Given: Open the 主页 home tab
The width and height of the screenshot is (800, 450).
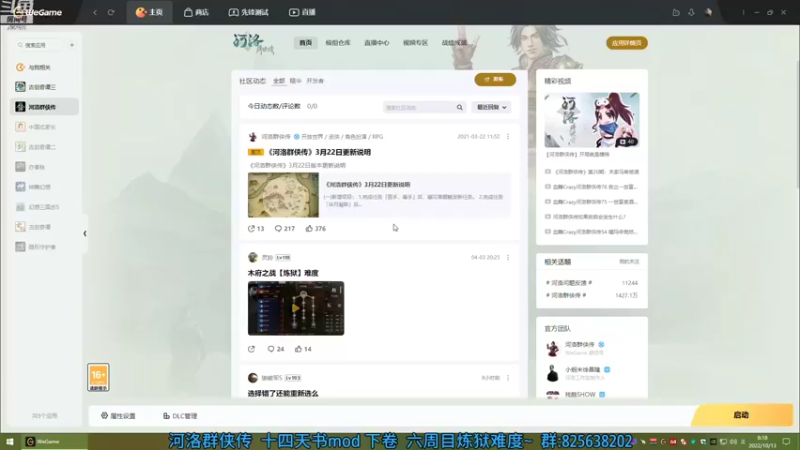Looking at the screenshot, I should click(x=149, y=12).
